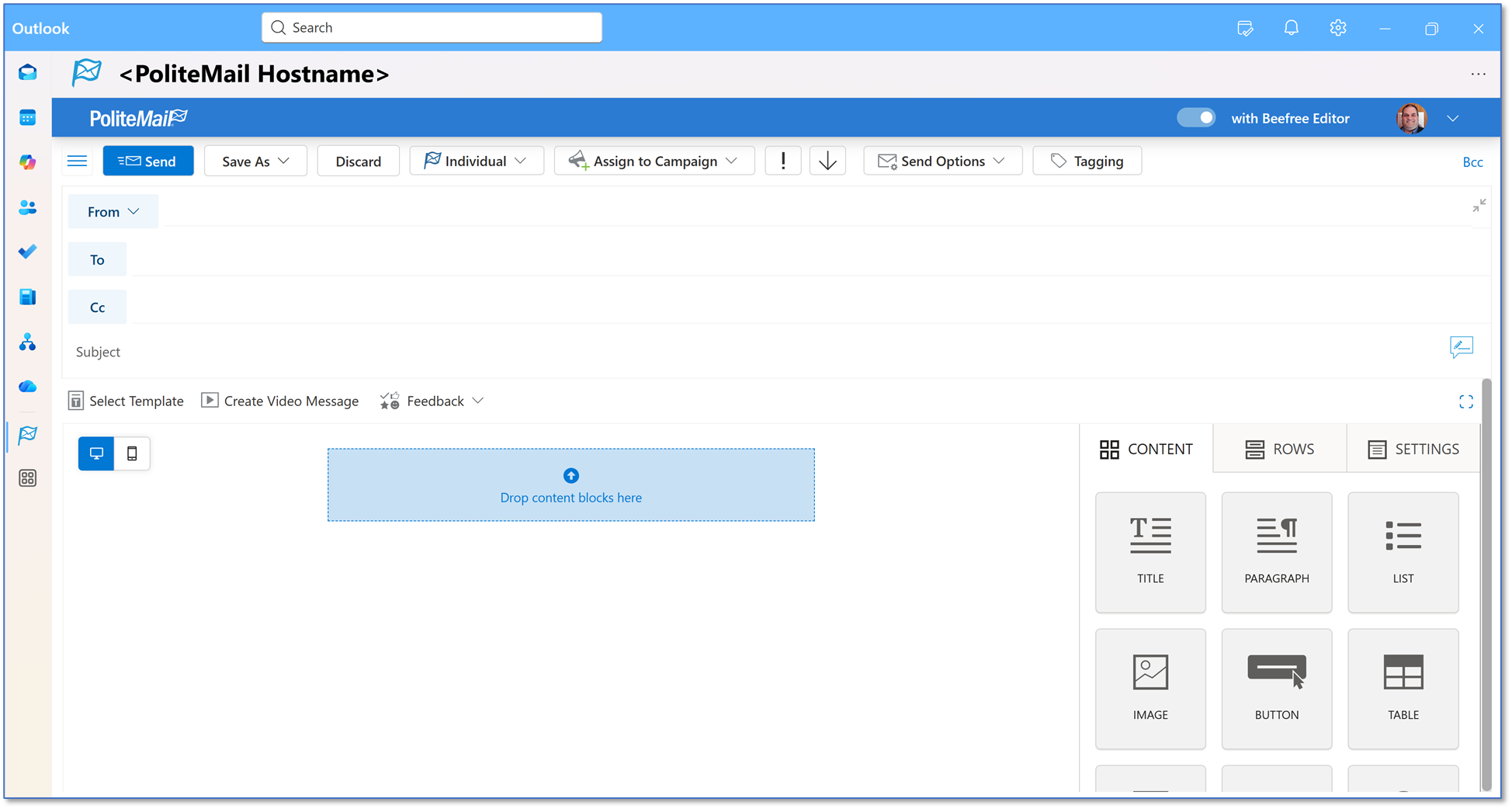Image resolution: width=1512 pixels, height=809 pixels.
Task: Open the Cc recipients picker
Action: click(x=97, y=307)
